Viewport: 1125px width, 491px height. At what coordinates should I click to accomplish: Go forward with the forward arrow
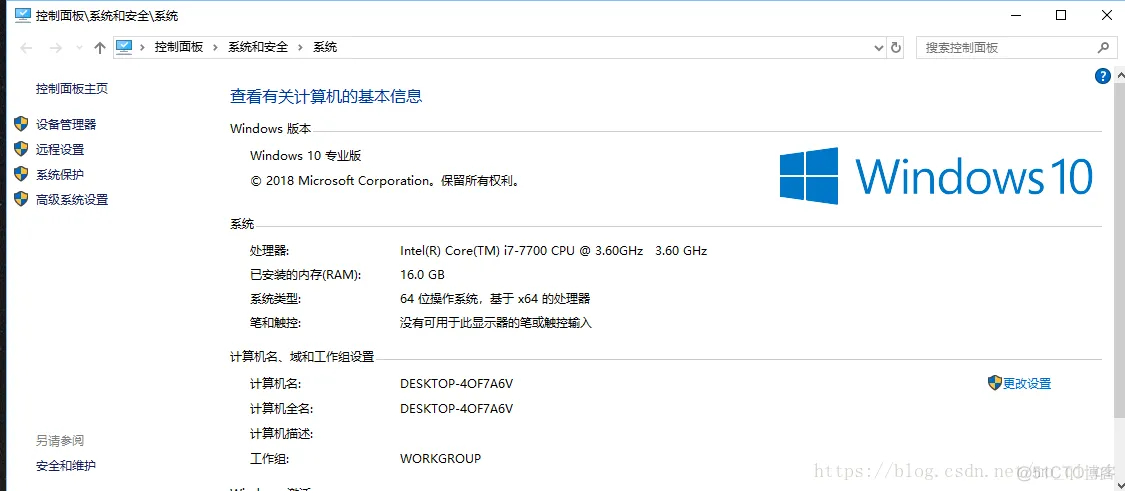tap(55, 47)
